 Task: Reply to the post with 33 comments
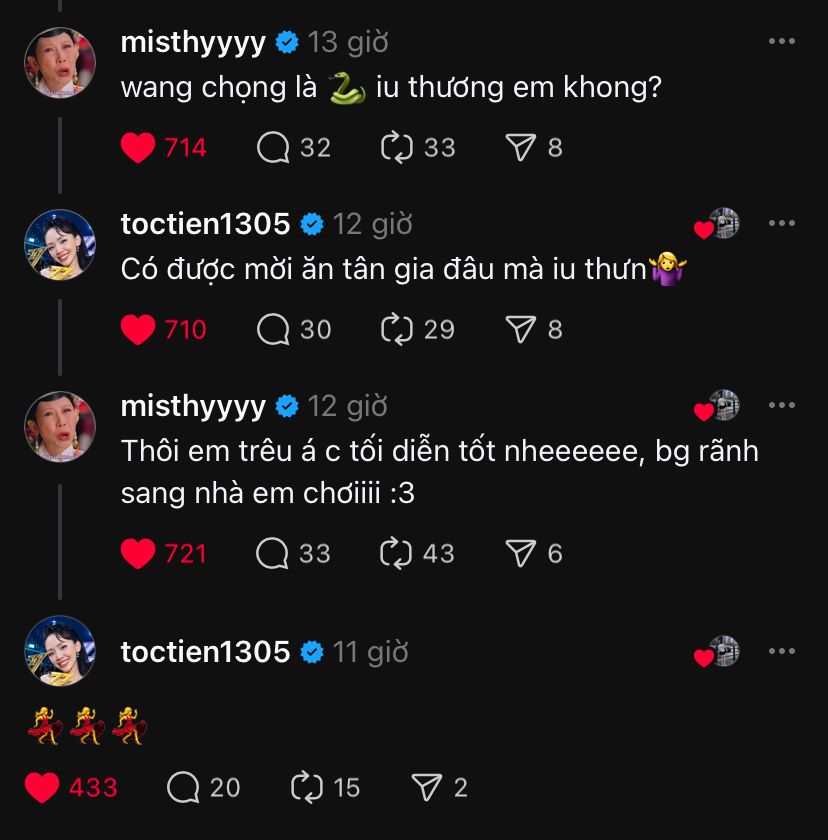tap(273, 553)
